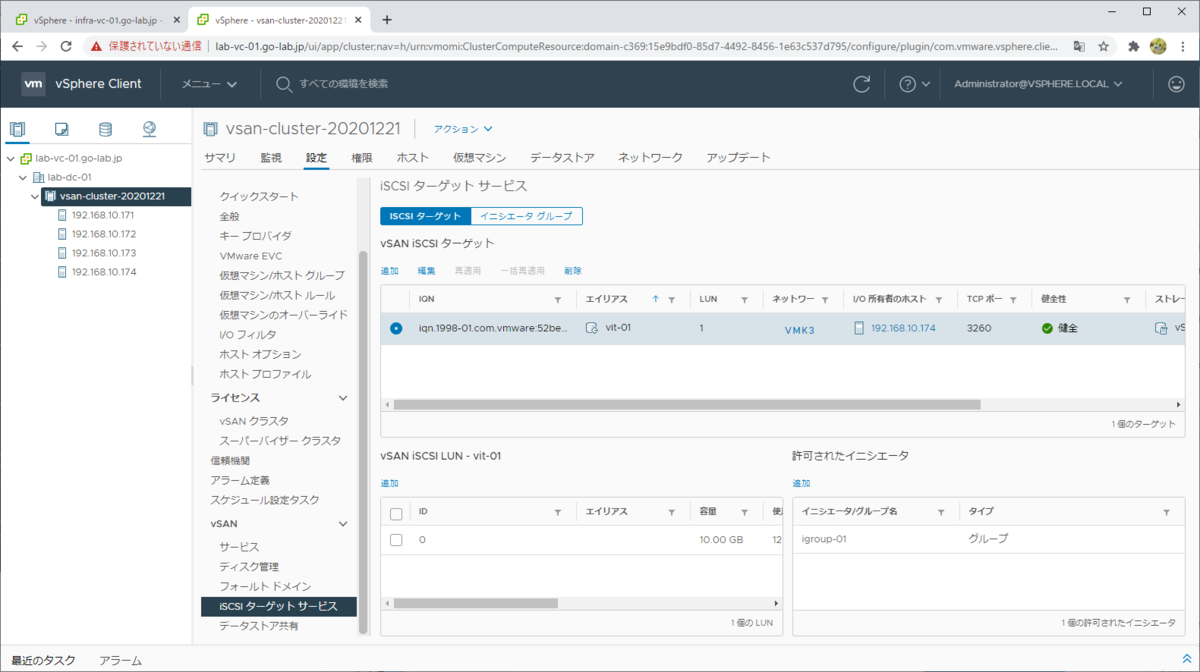Screen dimensions: 1200x672
Task: Open Networking inventory icon
Action: click(x=149, y=129)
